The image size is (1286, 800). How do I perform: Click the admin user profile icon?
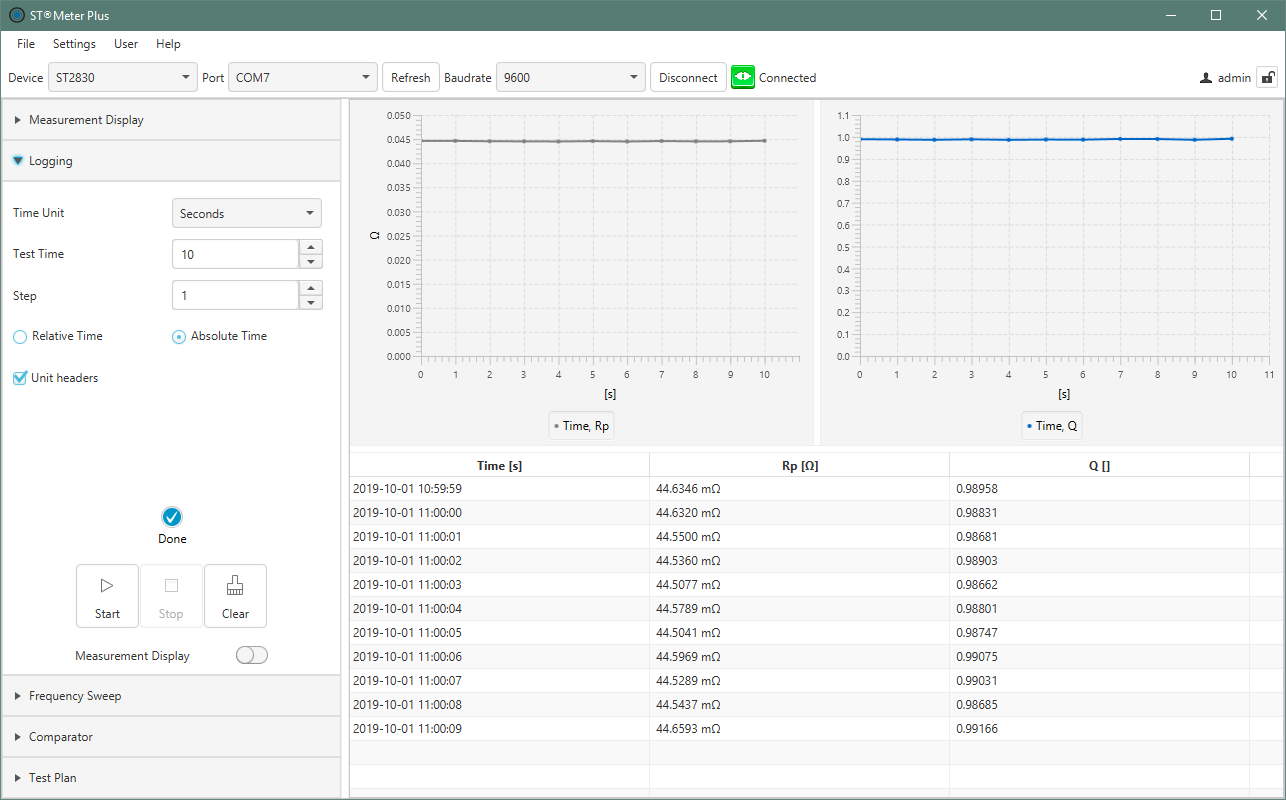[1206, 78]
